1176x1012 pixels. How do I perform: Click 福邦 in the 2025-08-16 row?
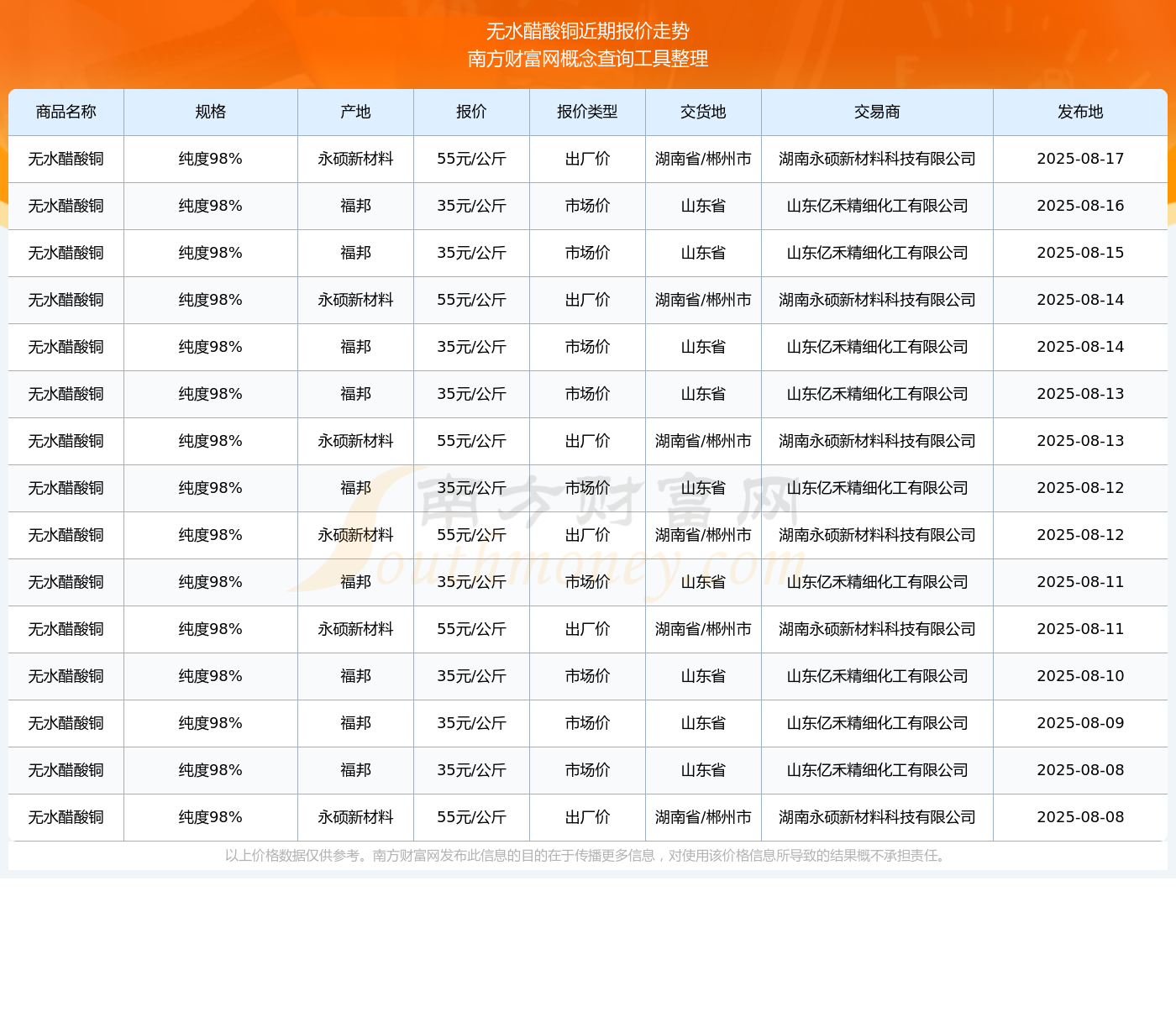coord(355,206)
